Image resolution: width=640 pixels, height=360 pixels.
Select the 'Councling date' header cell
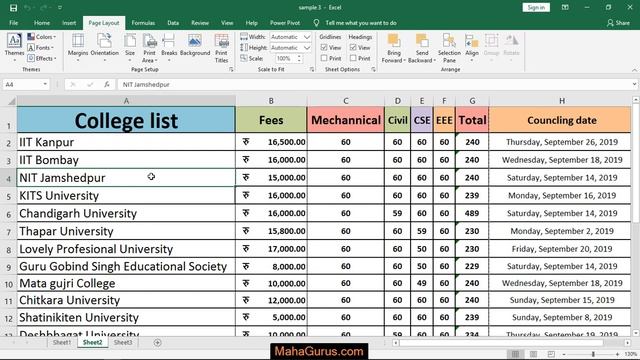pyautogui.click(x=561, y=120)
